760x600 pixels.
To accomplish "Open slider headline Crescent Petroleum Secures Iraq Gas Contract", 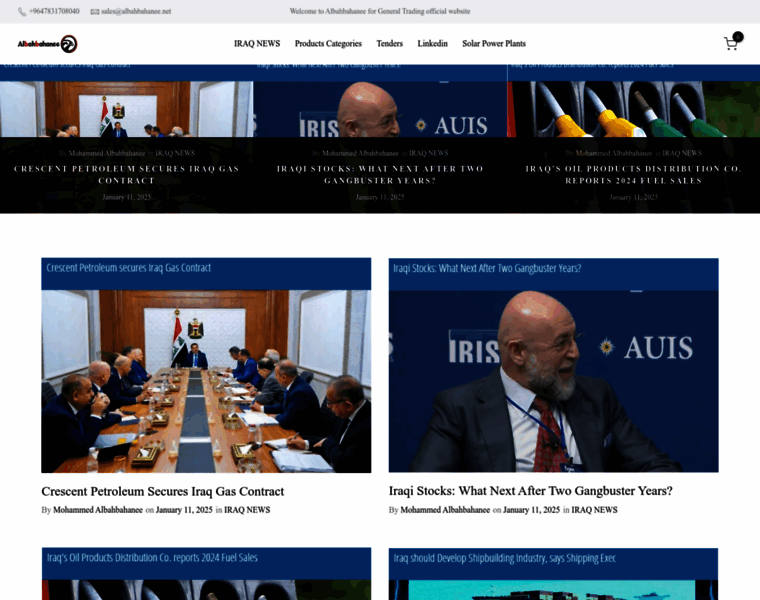I will pyautogui.click(x=127, y=174).
